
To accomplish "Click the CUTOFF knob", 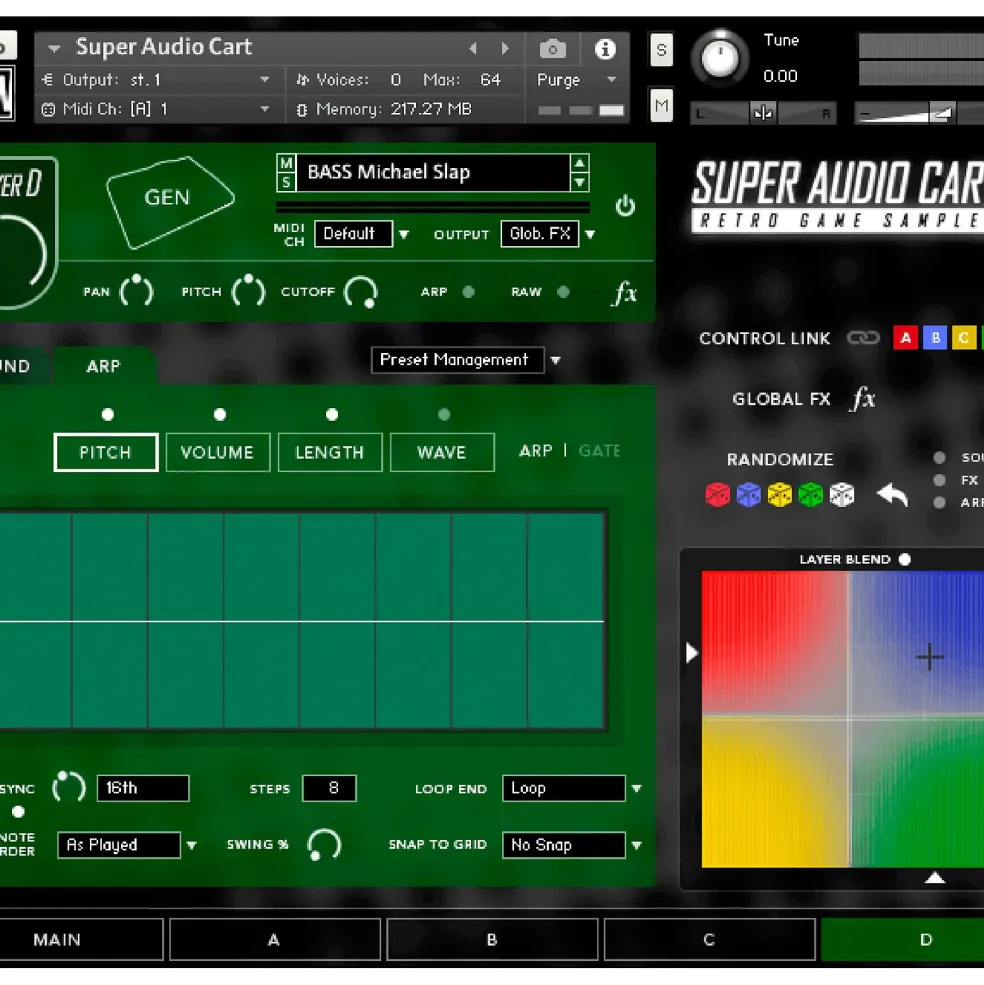I will pyautogui.click(x=361, y=292).
